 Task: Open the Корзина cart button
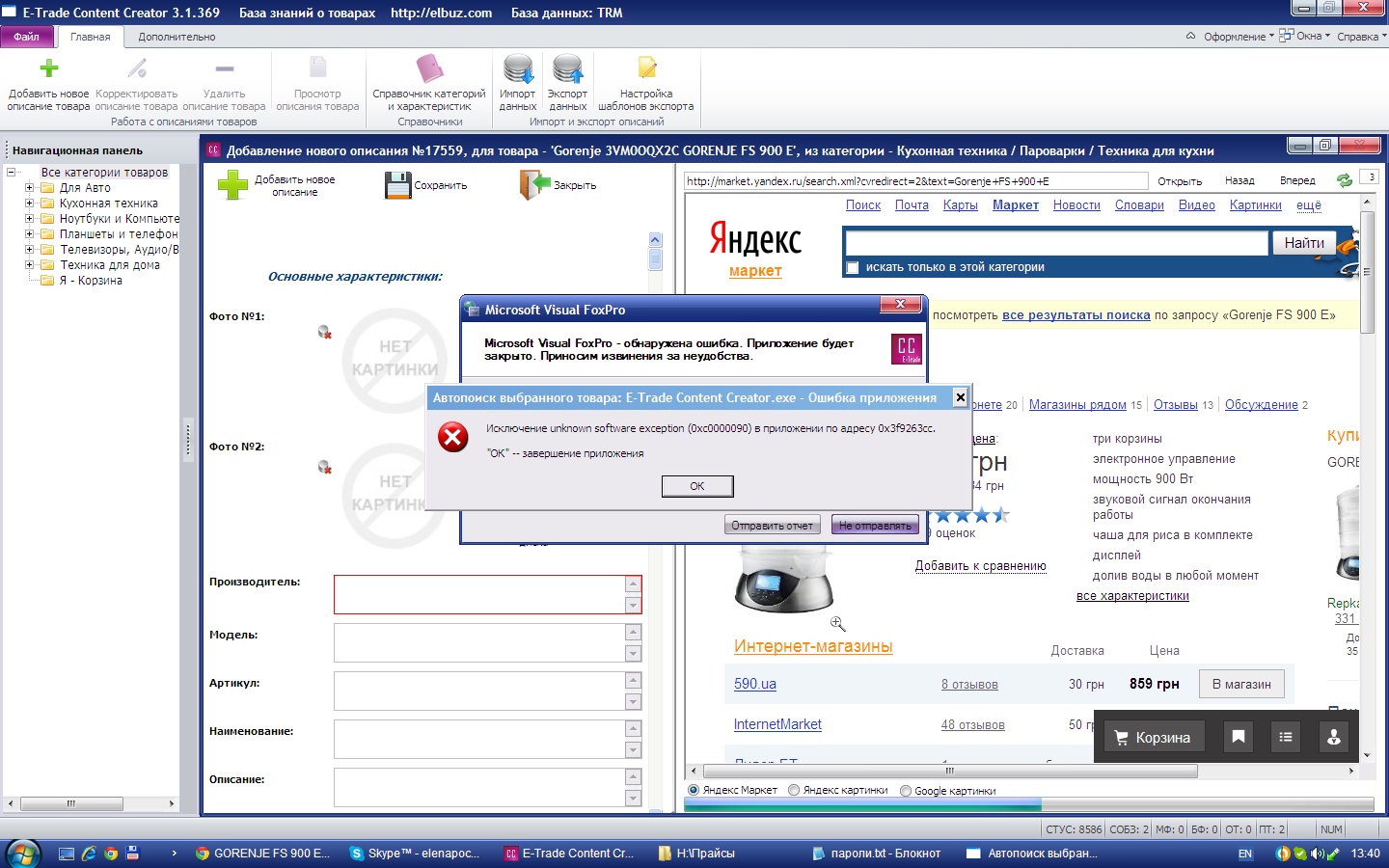(x=1153, y=737)
